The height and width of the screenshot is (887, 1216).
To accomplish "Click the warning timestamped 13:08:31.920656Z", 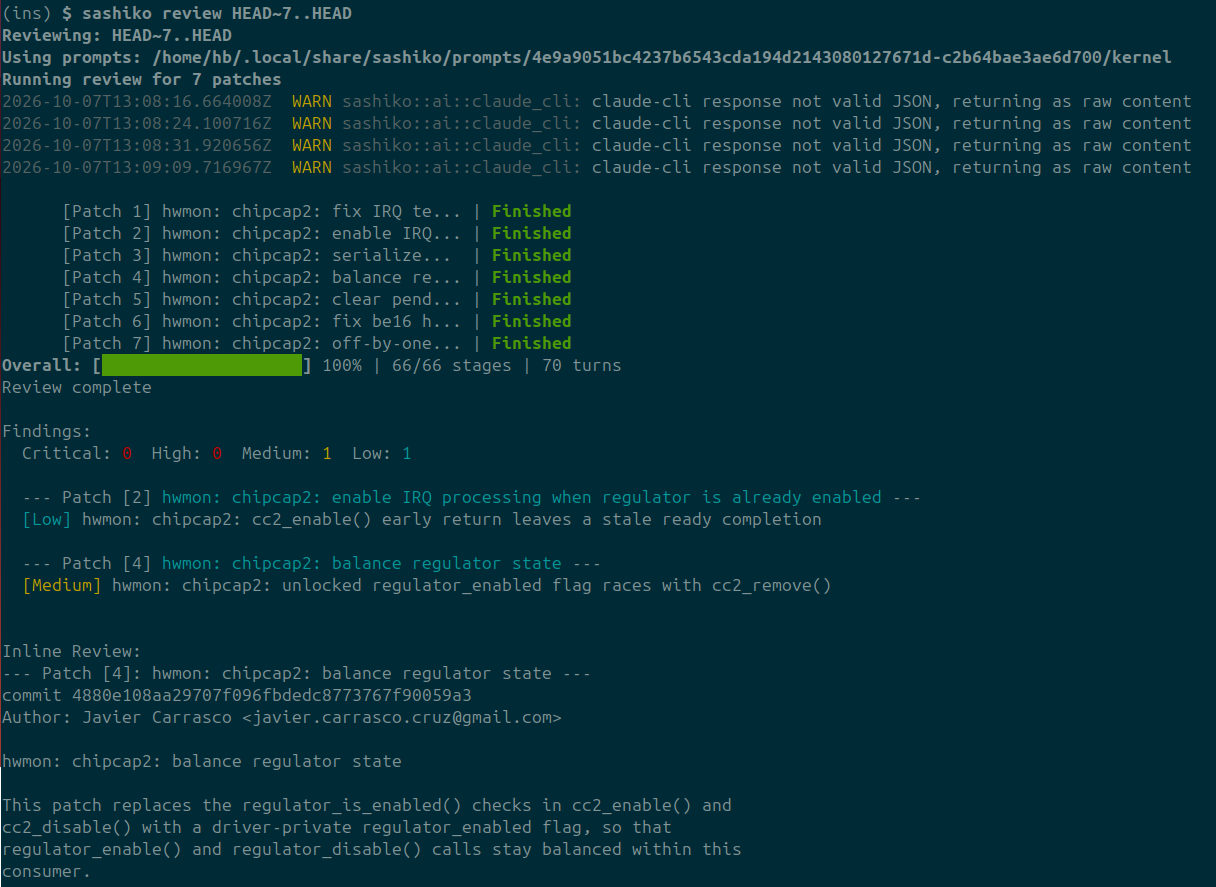I will coord(597,145).
